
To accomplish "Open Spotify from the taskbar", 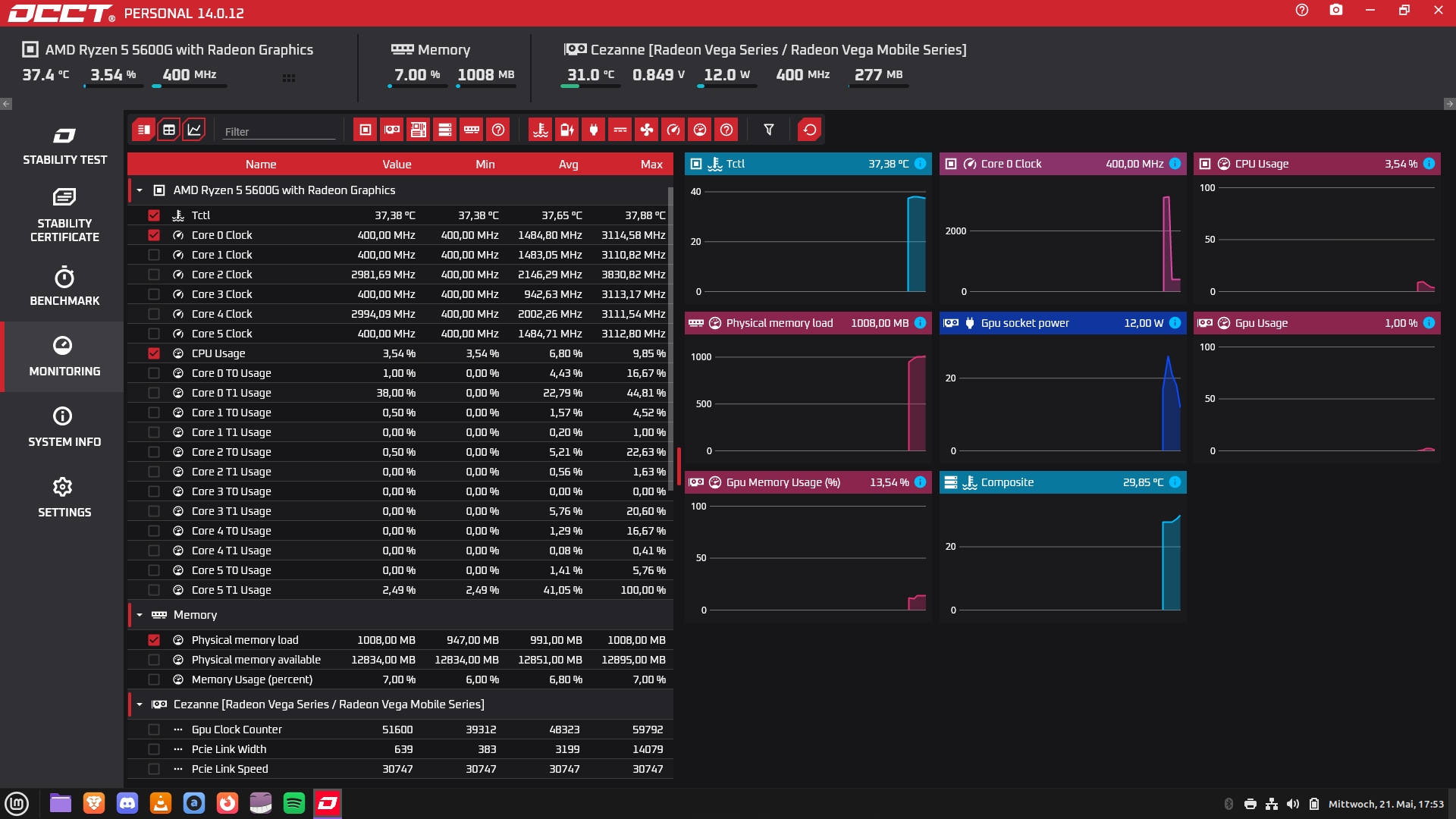I will pos(293,803).
